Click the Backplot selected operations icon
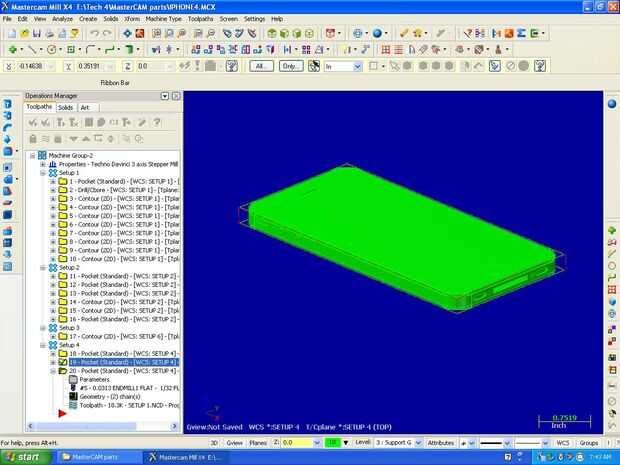 pyautogui.click(x=89, y=123)
